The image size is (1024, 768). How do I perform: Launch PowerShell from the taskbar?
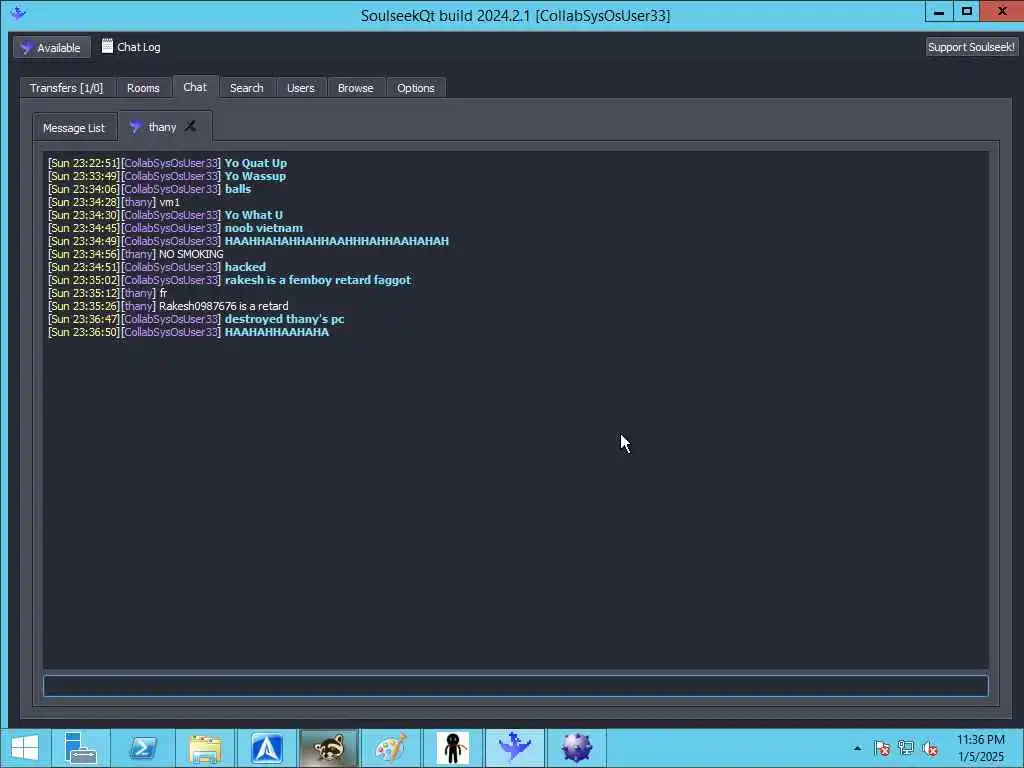click(x=142, y=747)
